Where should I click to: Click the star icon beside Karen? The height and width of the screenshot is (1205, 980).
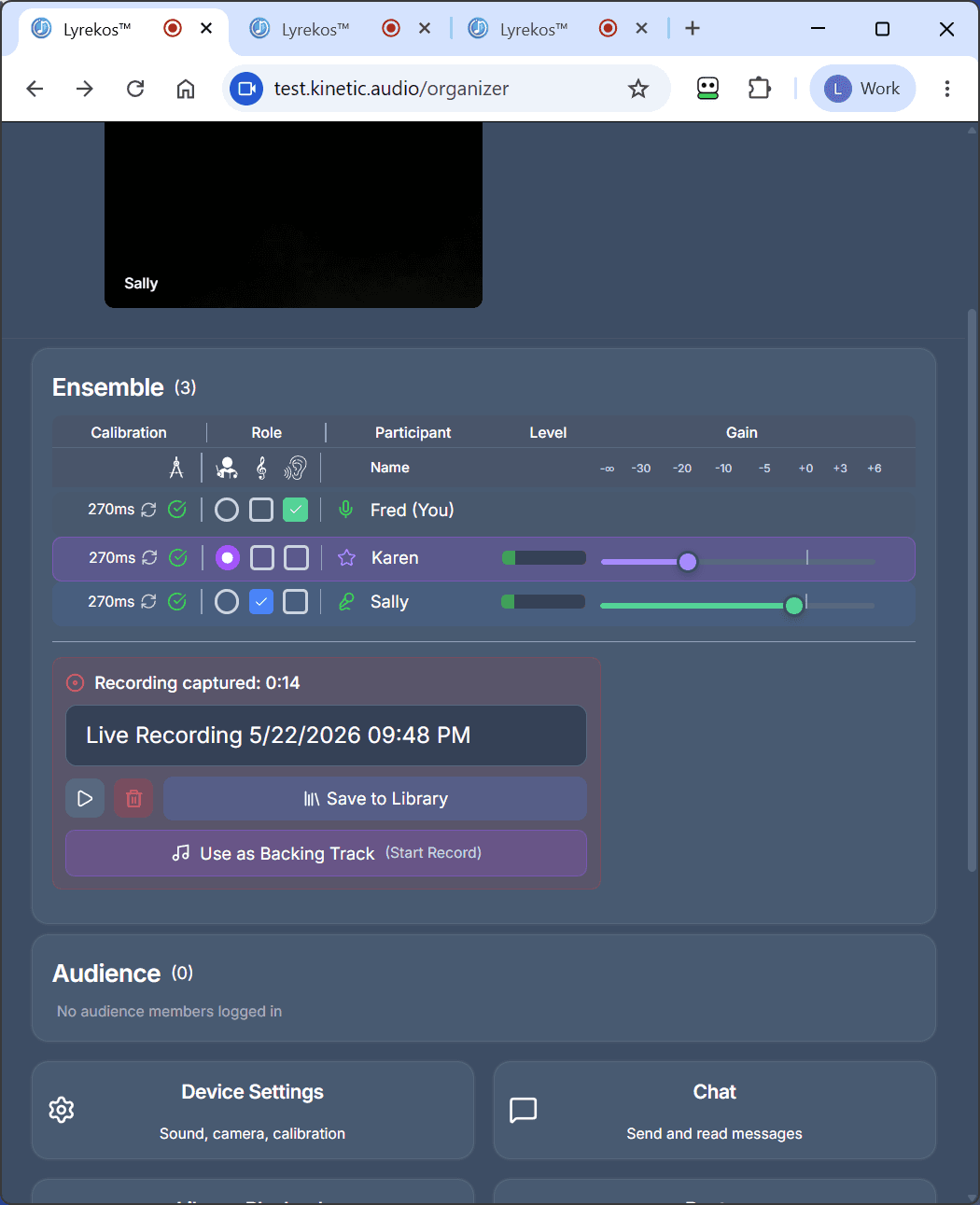pyautogui.click(x=346, y=557)
